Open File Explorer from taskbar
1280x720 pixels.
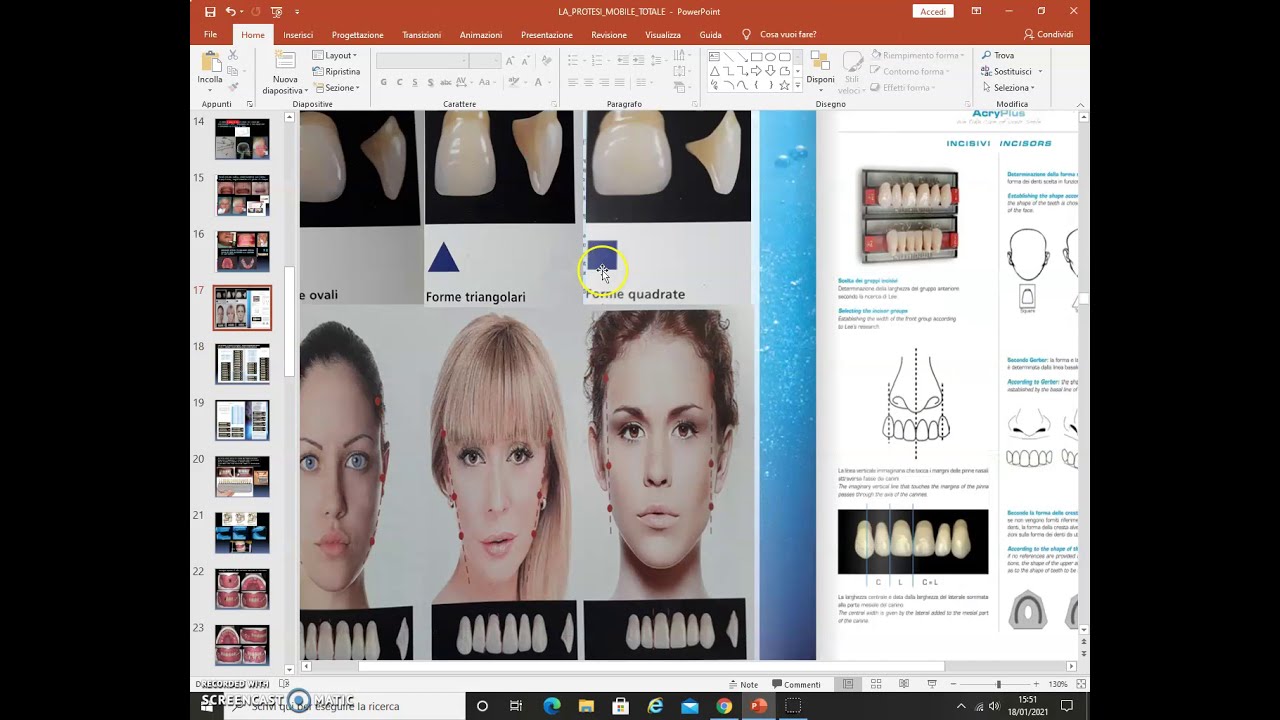point(586,706)
